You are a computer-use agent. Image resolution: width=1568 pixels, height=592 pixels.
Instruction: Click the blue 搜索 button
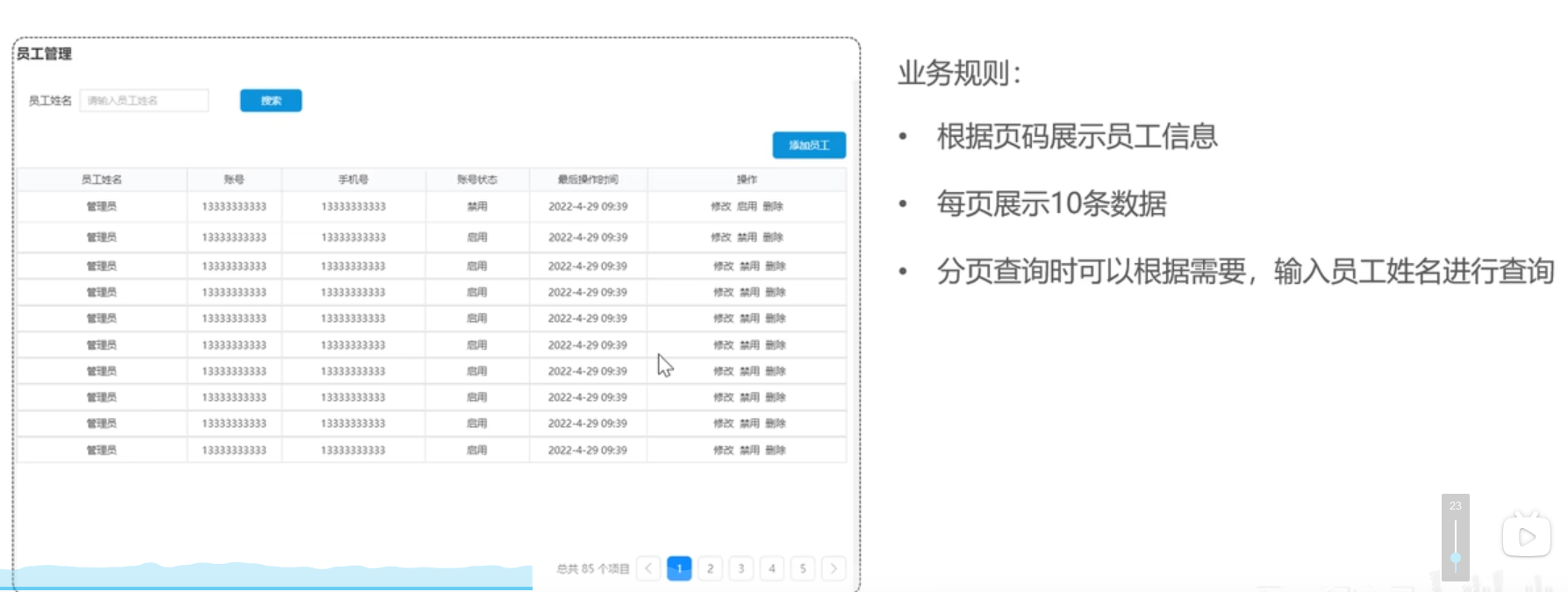271,101
